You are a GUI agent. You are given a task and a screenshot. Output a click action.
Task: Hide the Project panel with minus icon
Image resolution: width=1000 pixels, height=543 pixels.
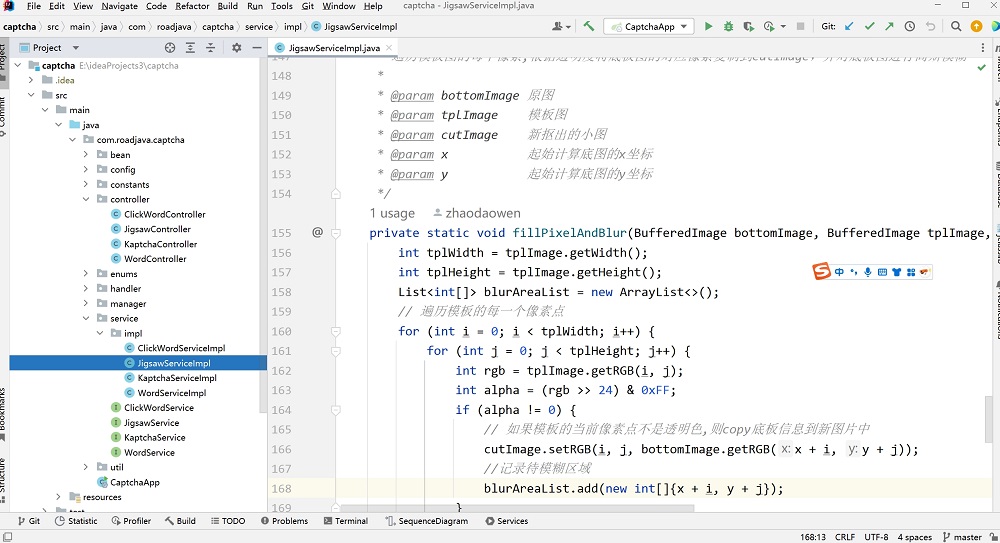click(257, 47)
